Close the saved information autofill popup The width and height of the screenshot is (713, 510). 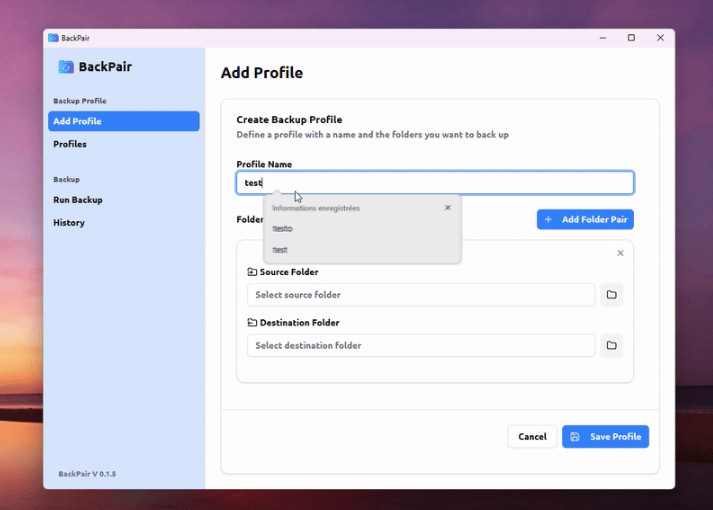447,208
